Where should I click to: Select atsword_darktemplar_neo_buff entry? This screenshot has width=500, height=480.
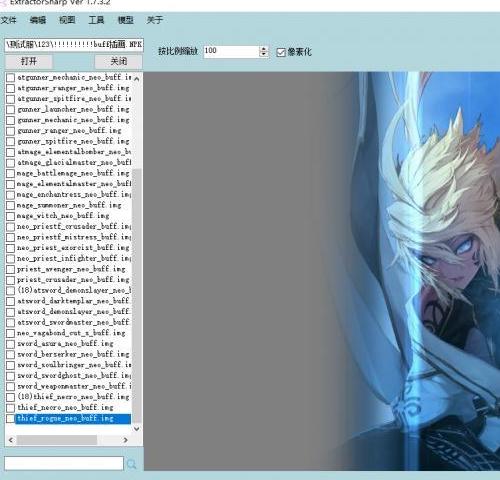click(x=73, y=301)
